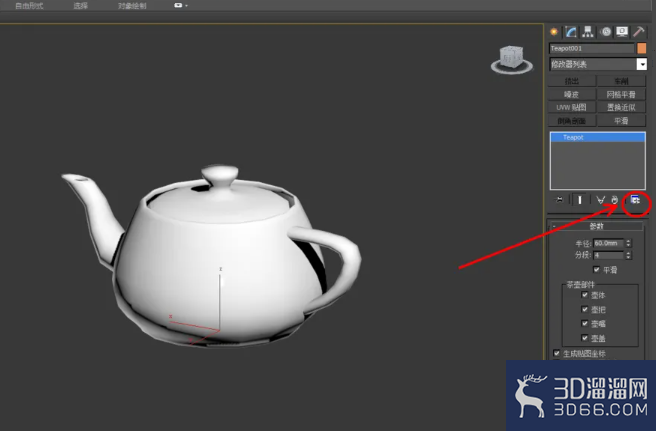The height and width of the screenshot is (431, 656).
Task: Click the orange object color swatch
Action: 642,49
